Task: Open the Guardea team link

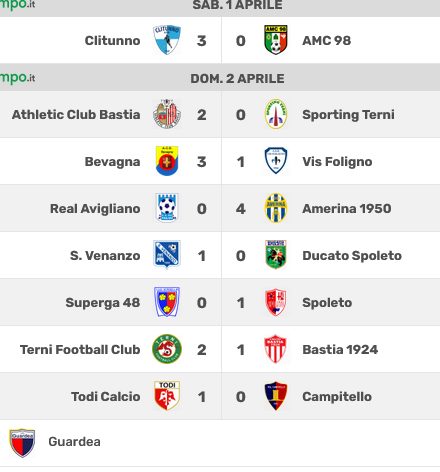Action: (74, 441)
